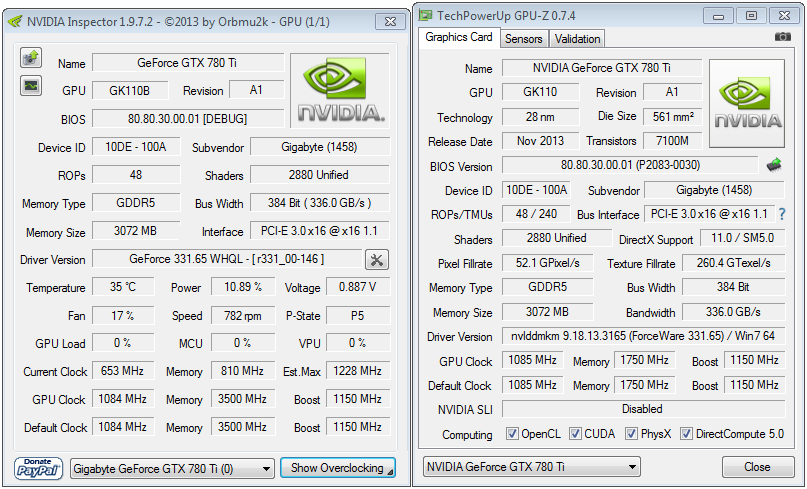Toggle the PhysX checkbox

(632, 434)
